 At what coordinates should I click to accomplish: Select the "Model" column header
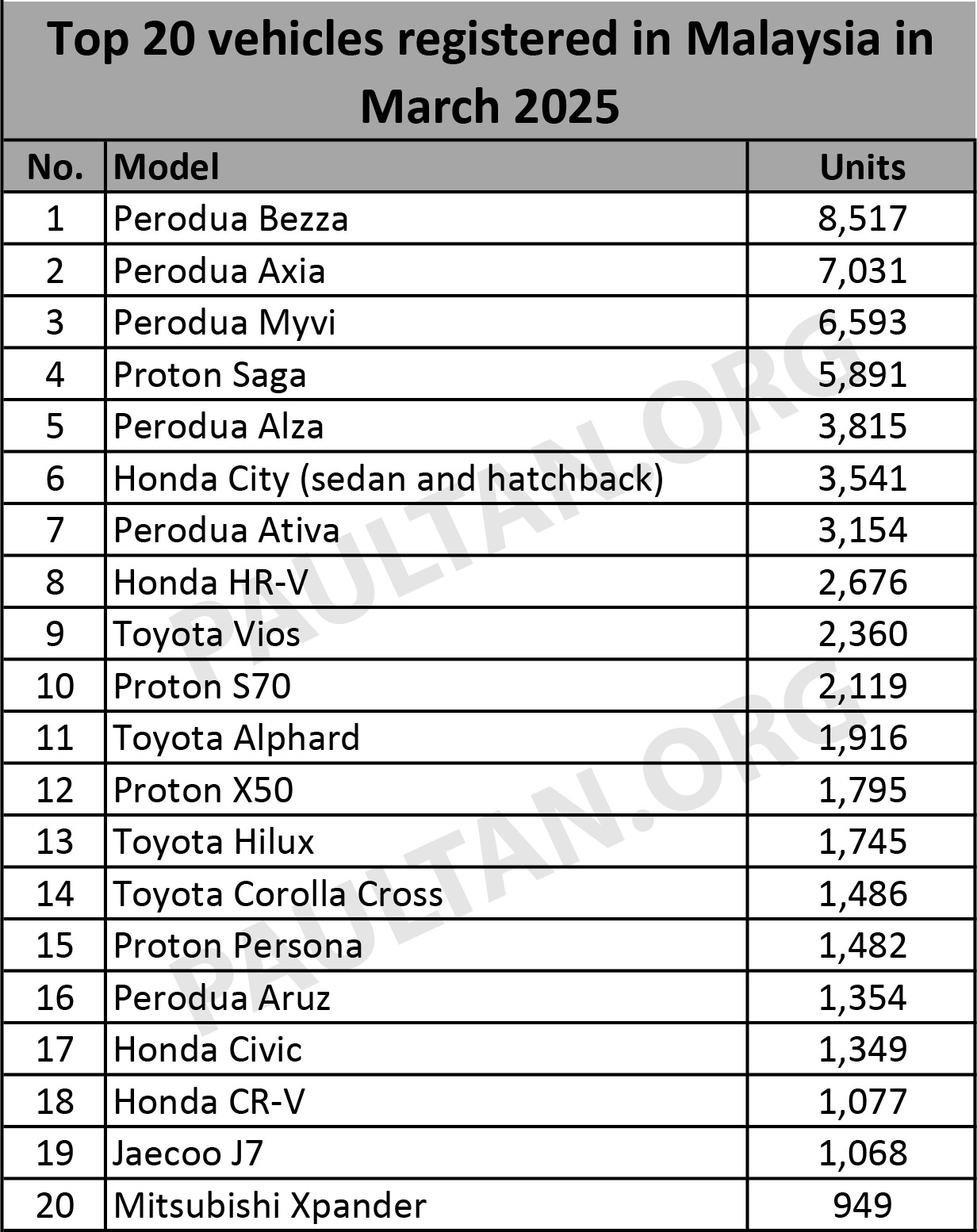coord(167,167)
